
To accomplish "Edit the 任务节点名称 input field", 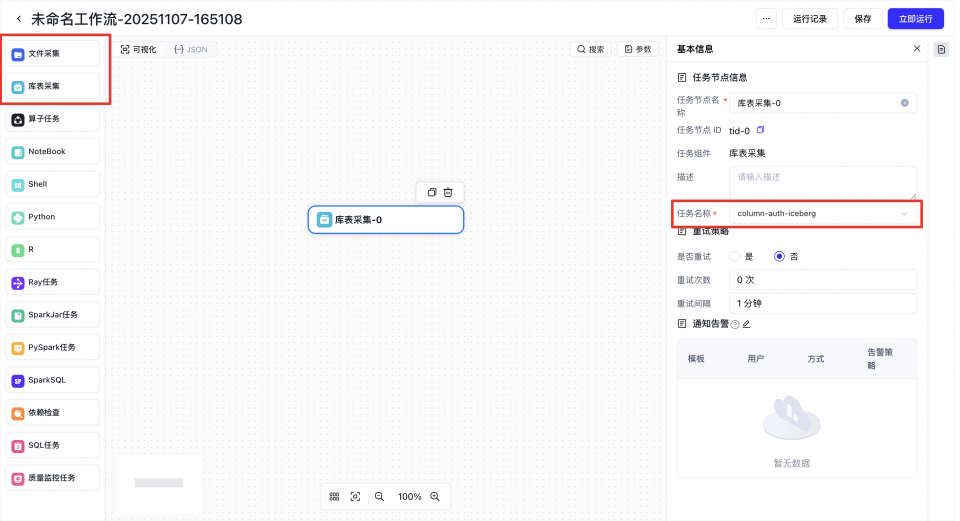I will click(822, 103).
